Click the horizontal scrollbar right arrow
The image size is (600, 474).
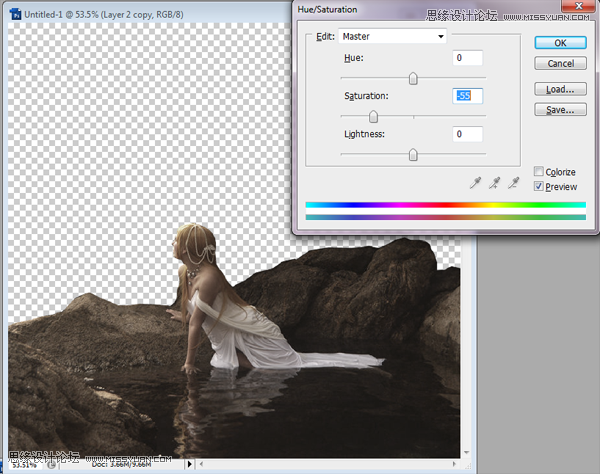point(454,464)
